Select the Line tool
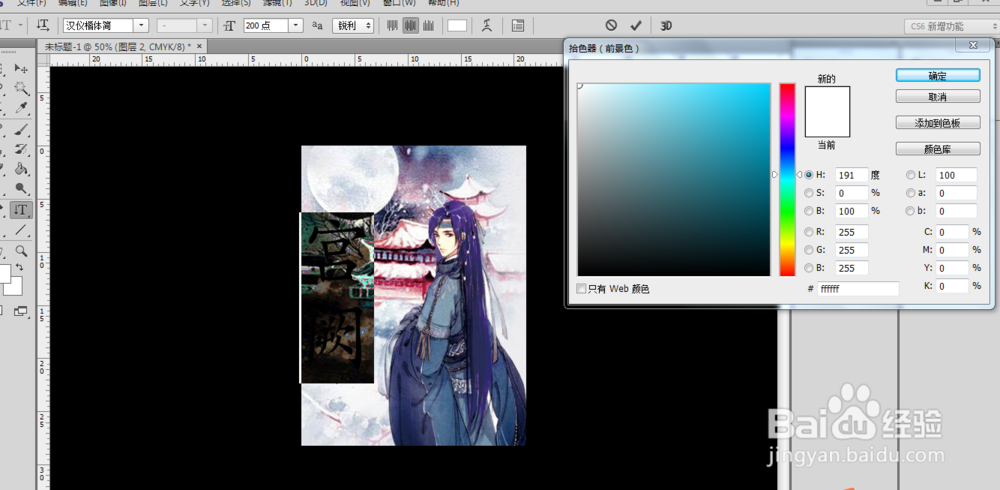 coord(21,230)
